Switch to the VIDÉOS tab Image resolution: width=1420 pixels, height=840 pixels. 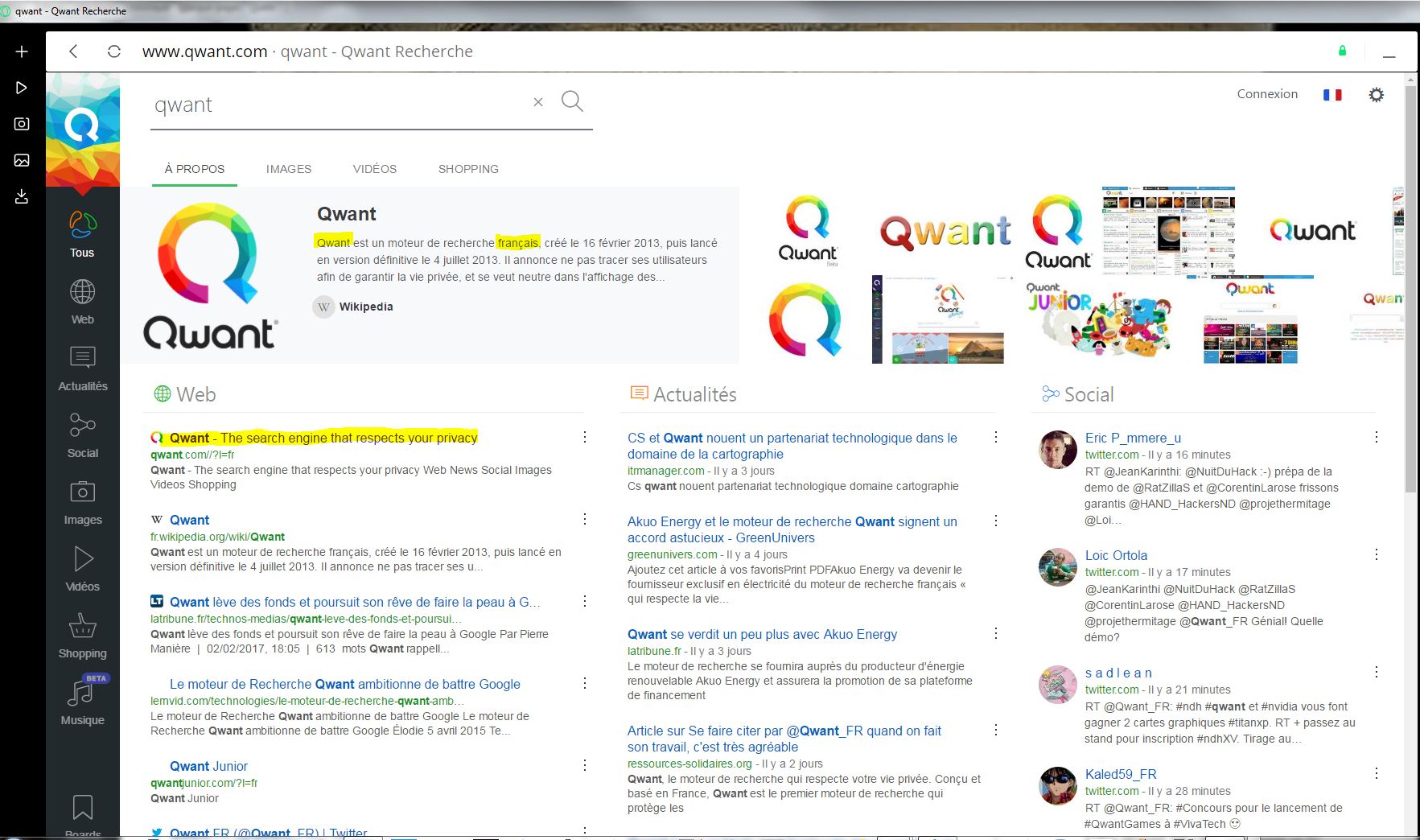click(374, 169)
